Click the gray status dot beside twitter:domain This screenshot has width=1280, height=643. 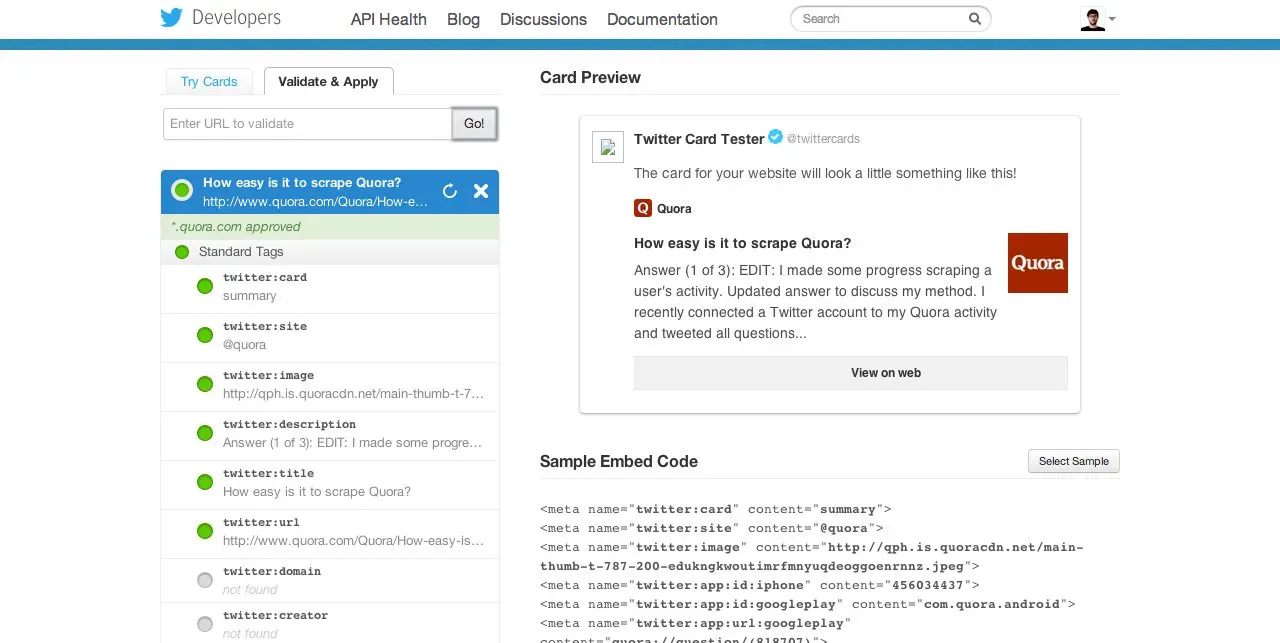click(205, 579)
